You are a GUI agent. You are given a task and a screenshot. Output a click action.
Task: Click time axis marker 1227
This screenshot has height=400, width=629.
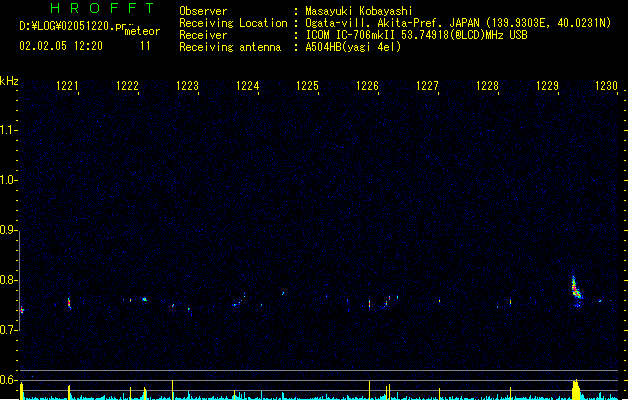(427, 86)
